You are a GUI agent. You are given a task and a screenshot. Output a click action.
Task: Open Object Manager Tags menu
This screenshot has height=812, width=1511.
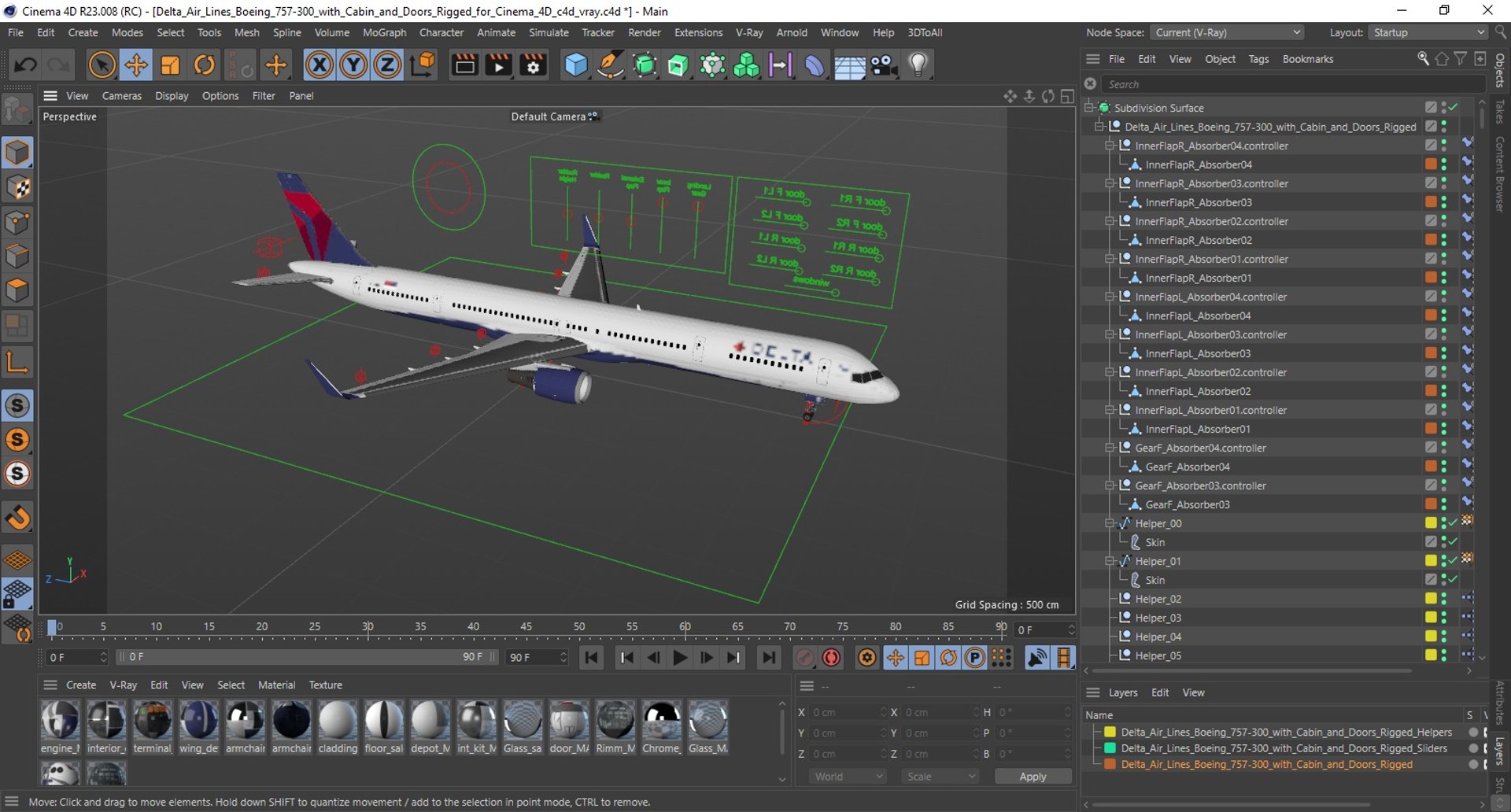click(x=1258, y=59)
